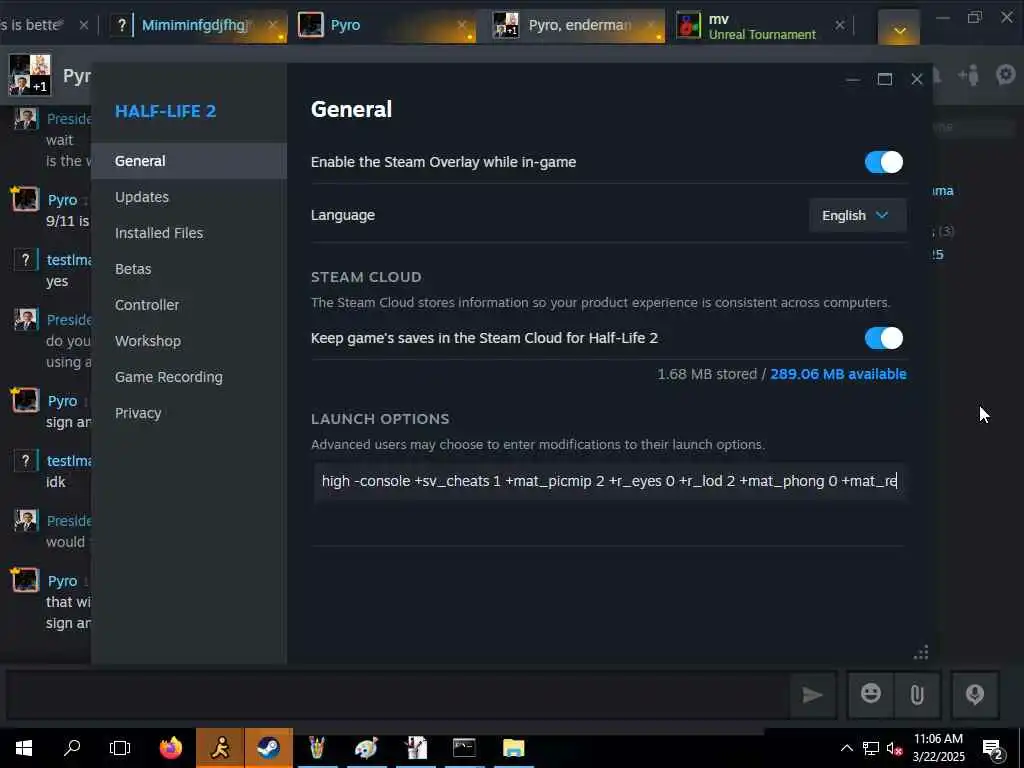
Task: Open the emoticon picker in chat
Action: click(x=871, y=694)
